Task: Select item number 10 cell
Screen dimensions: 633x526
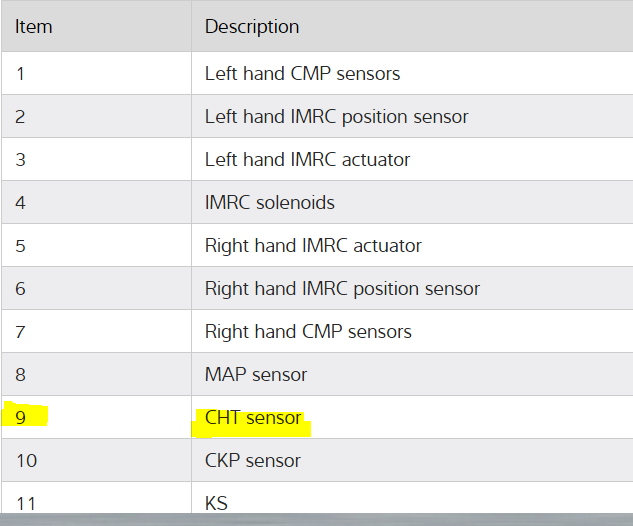Action: point(25,461)
